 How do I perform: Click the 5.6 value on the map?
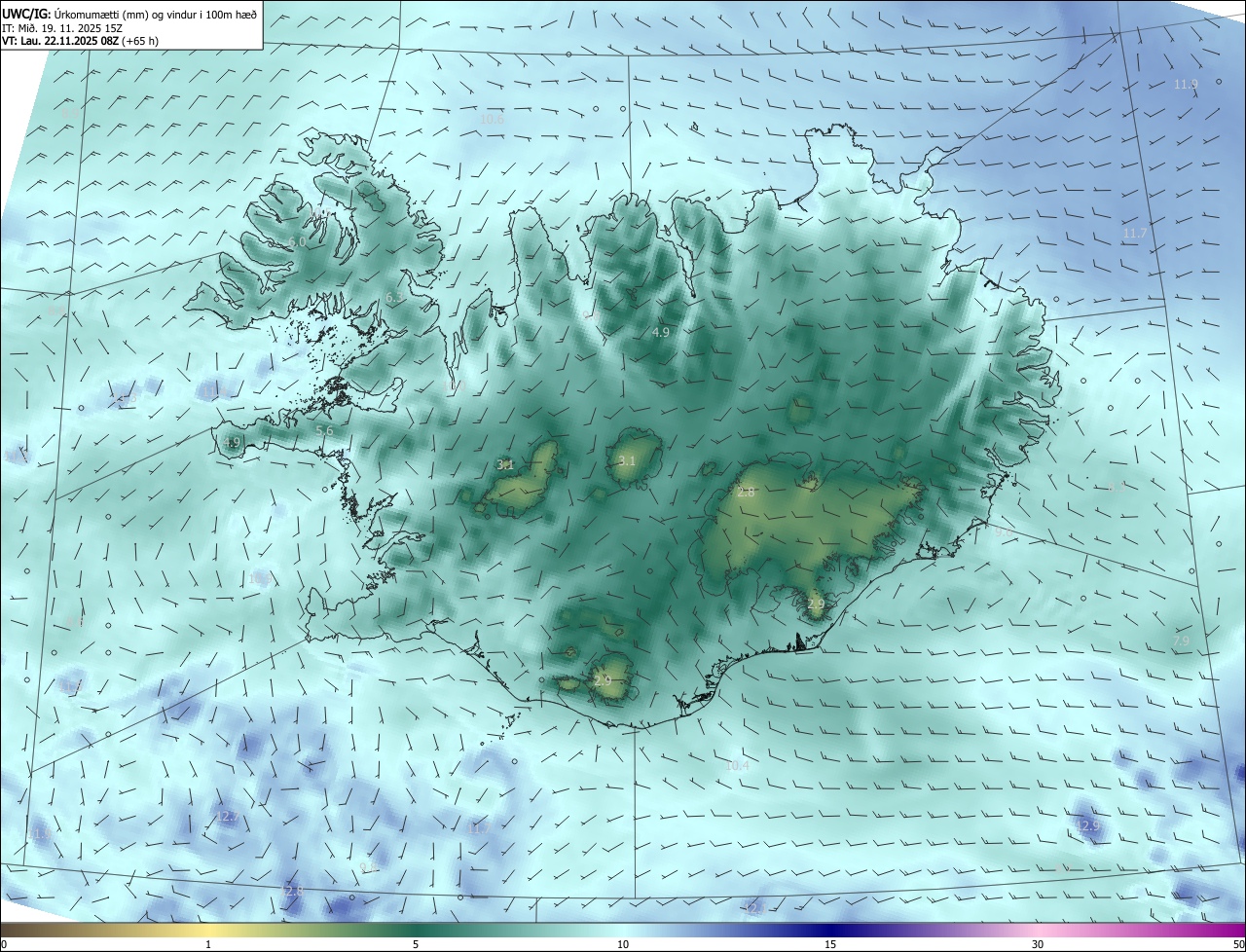pyautogui.click(x=325, y=430)
